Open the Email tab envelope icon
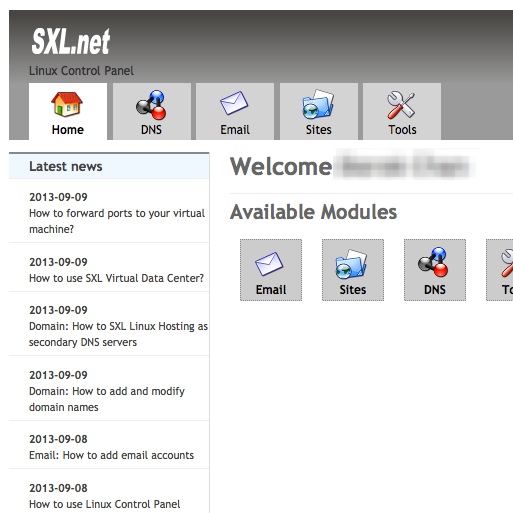The width and height of the screenshot is (513, 513). click(x=234, y=103)
